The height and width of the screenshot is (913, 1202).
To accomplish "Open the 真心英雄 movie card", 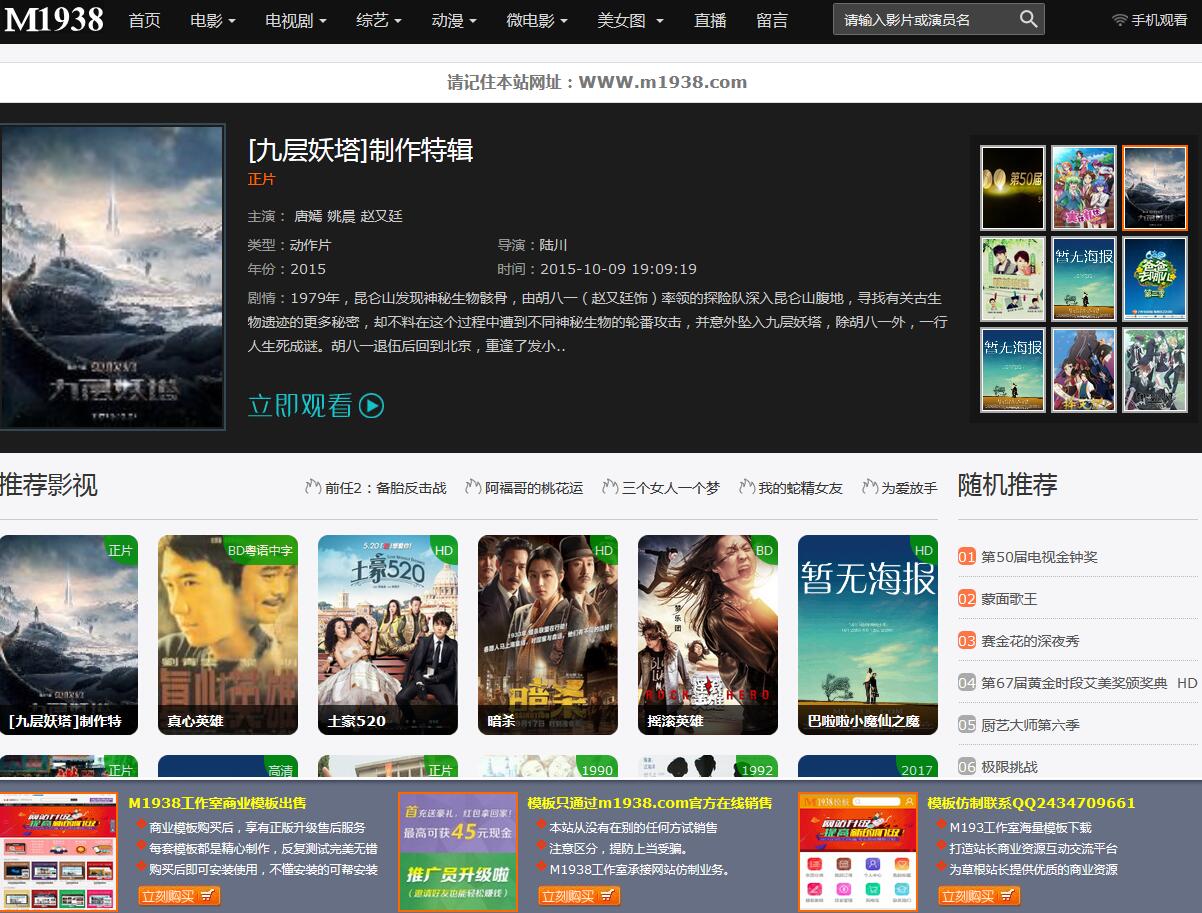I will point(228,635).
